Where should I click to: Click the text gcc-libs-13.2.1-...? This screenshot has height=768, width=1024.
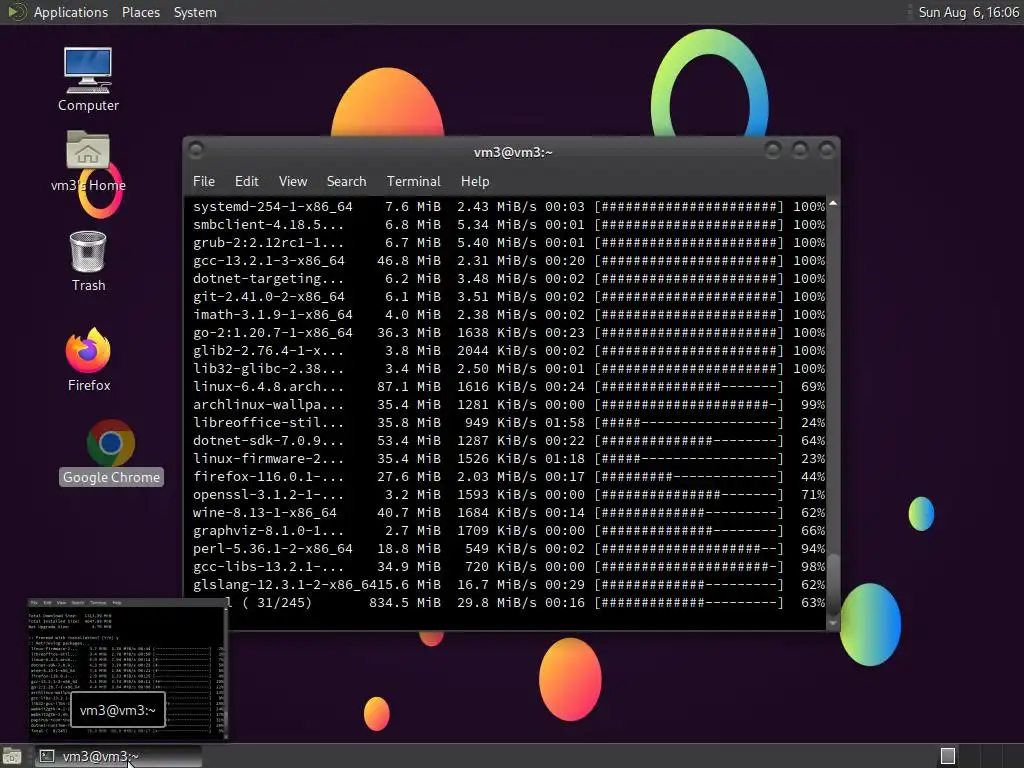coord(268,567)
